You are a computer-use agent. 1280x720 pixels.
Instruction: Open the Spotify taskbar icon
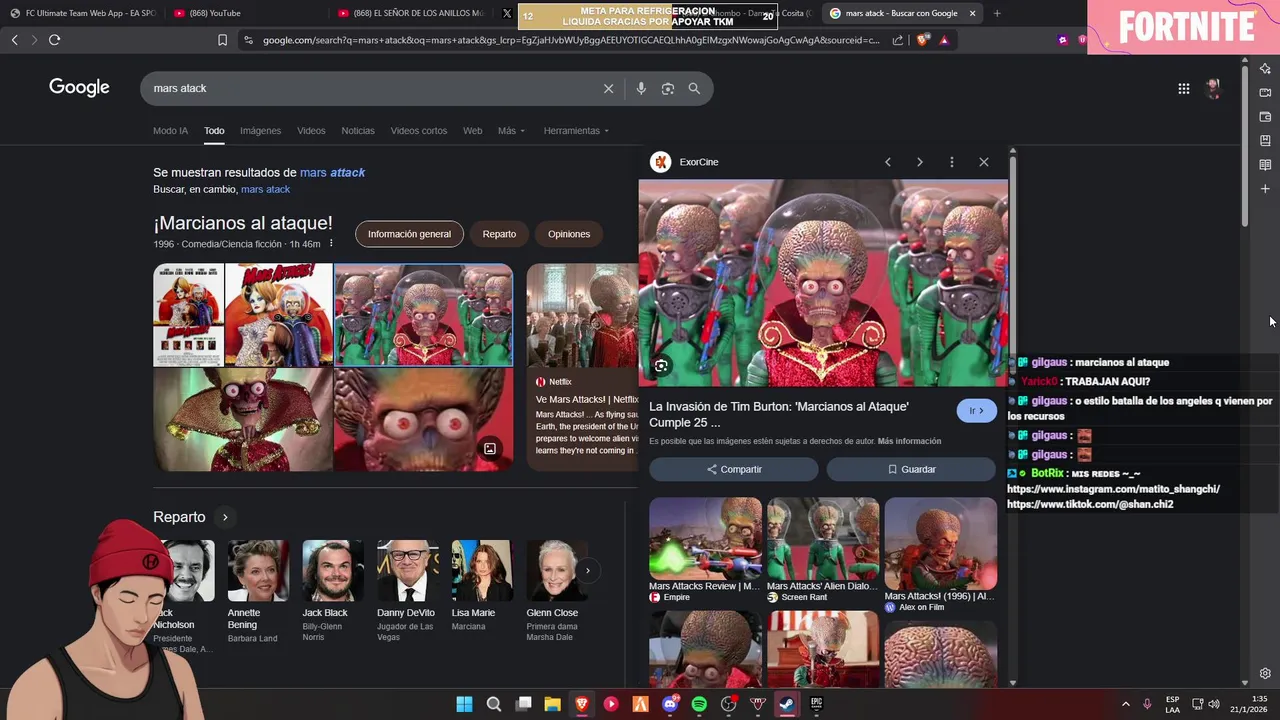point(699,704)
